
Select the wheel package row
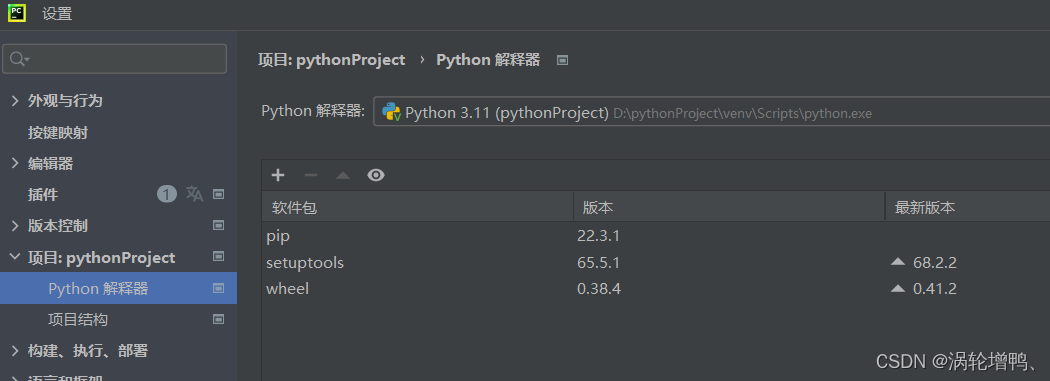656,289
